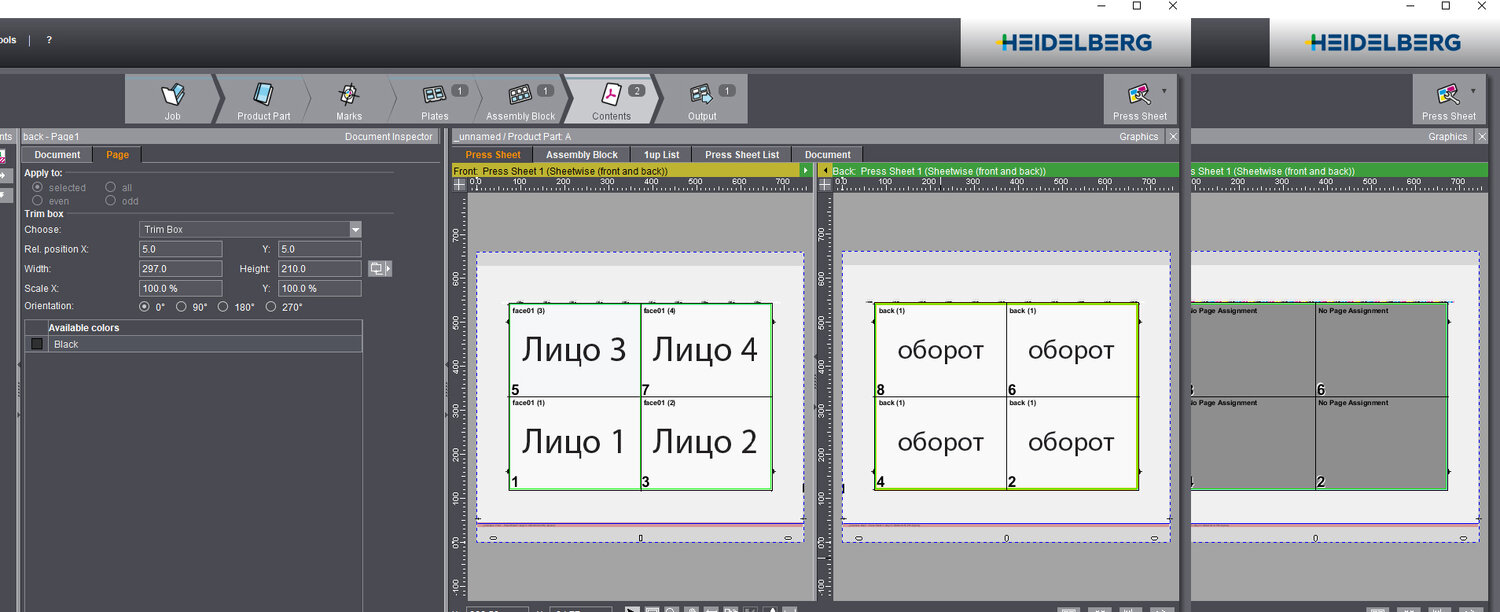Open the Job workflow step
The width and height of the screenshot is (1500, 612).
[x=172, y=100]
